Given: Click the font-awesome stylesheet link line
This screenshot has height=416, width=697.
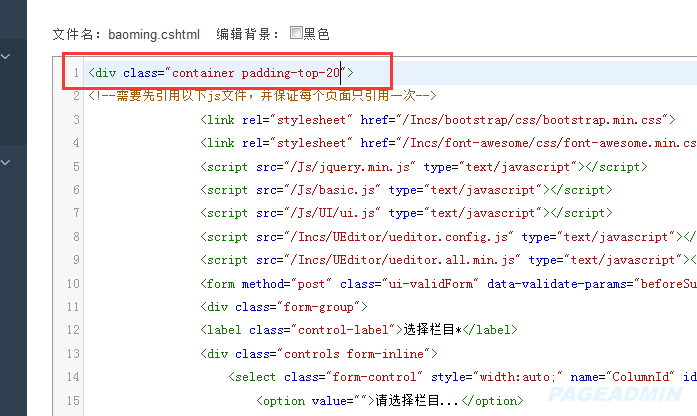Looking at the screenshot, I should pyautogui.click(x=449, y=143).
